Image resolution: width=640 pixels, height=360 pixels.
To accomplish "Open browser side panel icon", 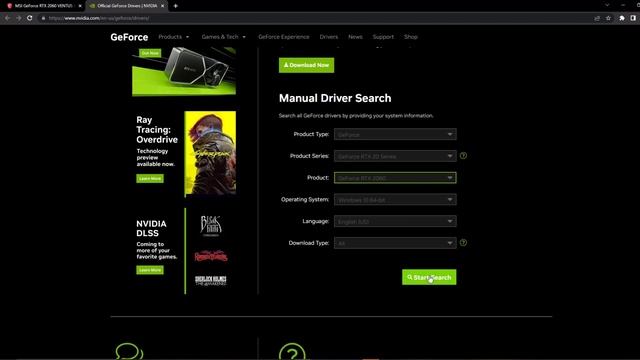I will (633, 18).
